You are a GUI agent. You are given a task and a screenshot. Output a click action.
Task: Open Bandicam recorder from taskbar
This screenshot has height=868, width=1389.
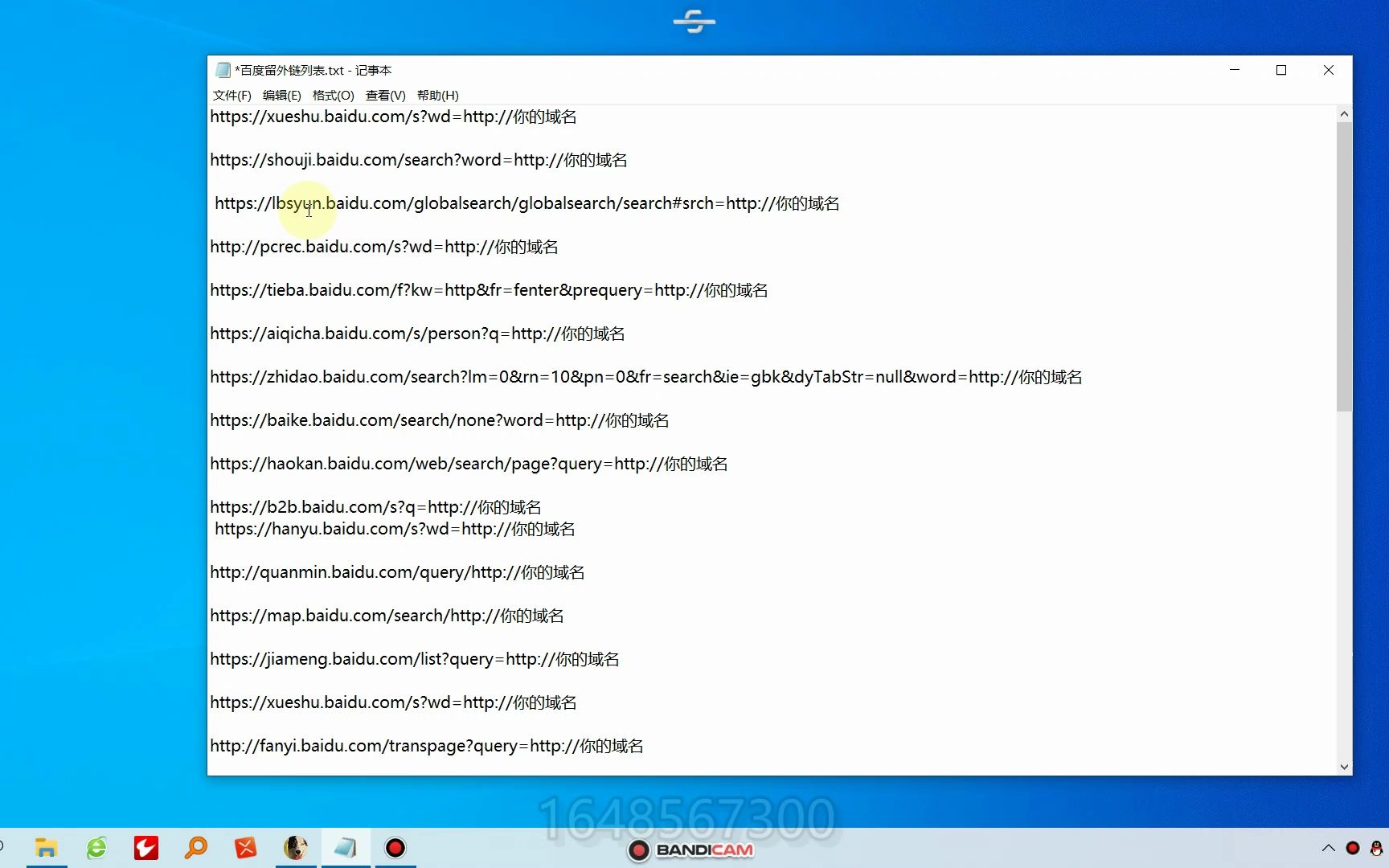pyautogui.click(x=395, y=848)
